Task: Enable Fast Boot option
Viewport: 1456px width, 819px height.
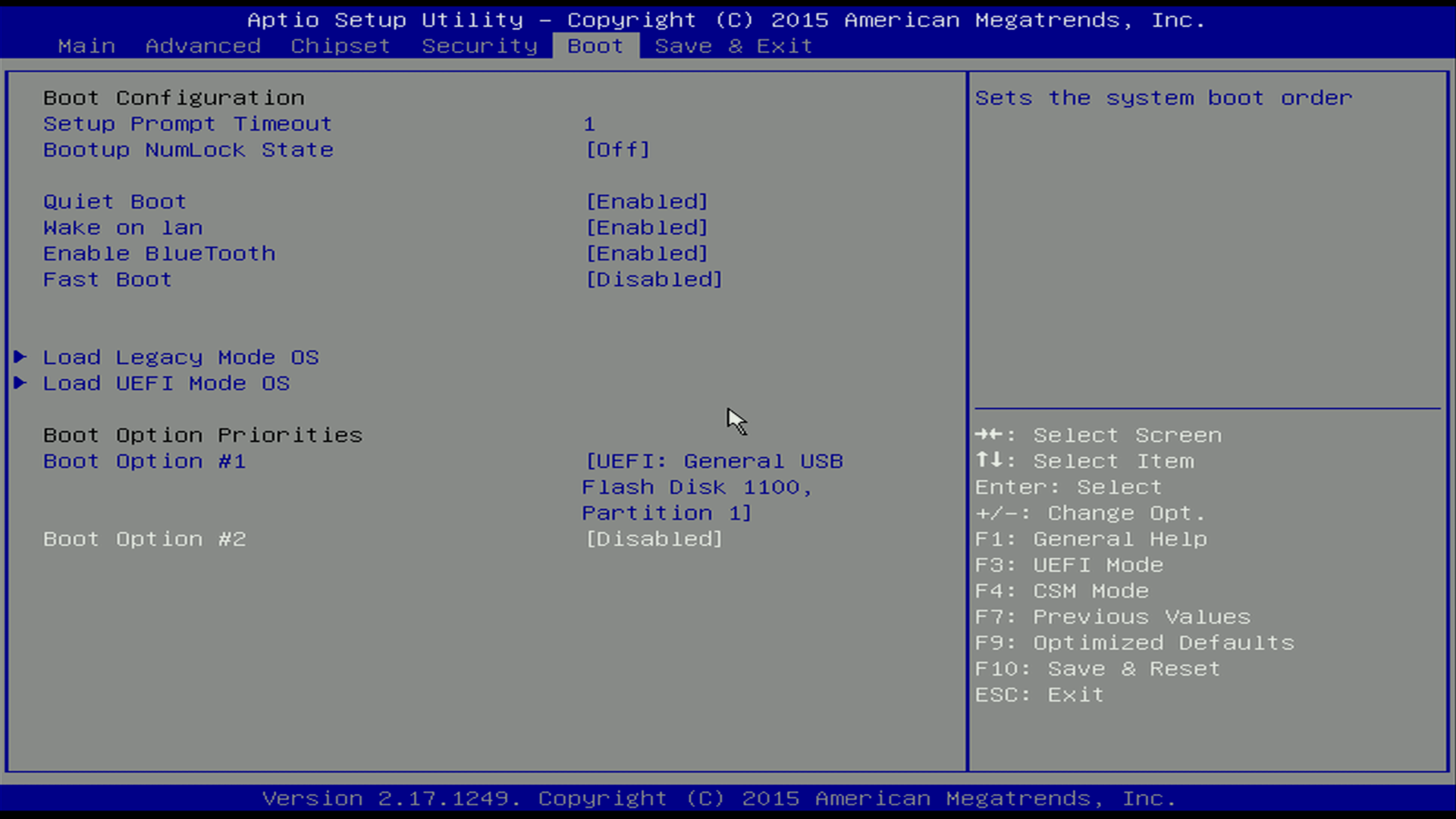Action: 653,279
